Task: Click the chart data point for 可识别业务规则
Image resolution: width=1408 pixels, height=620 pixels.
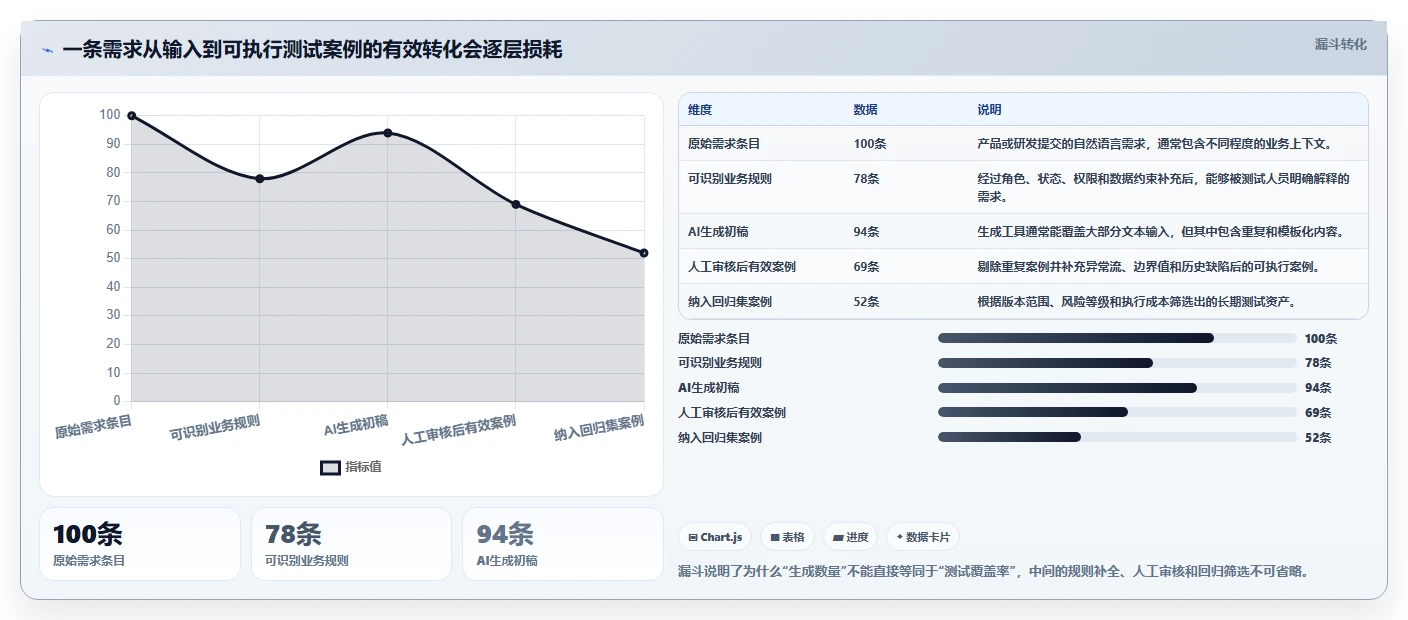Action: (259, 178)
